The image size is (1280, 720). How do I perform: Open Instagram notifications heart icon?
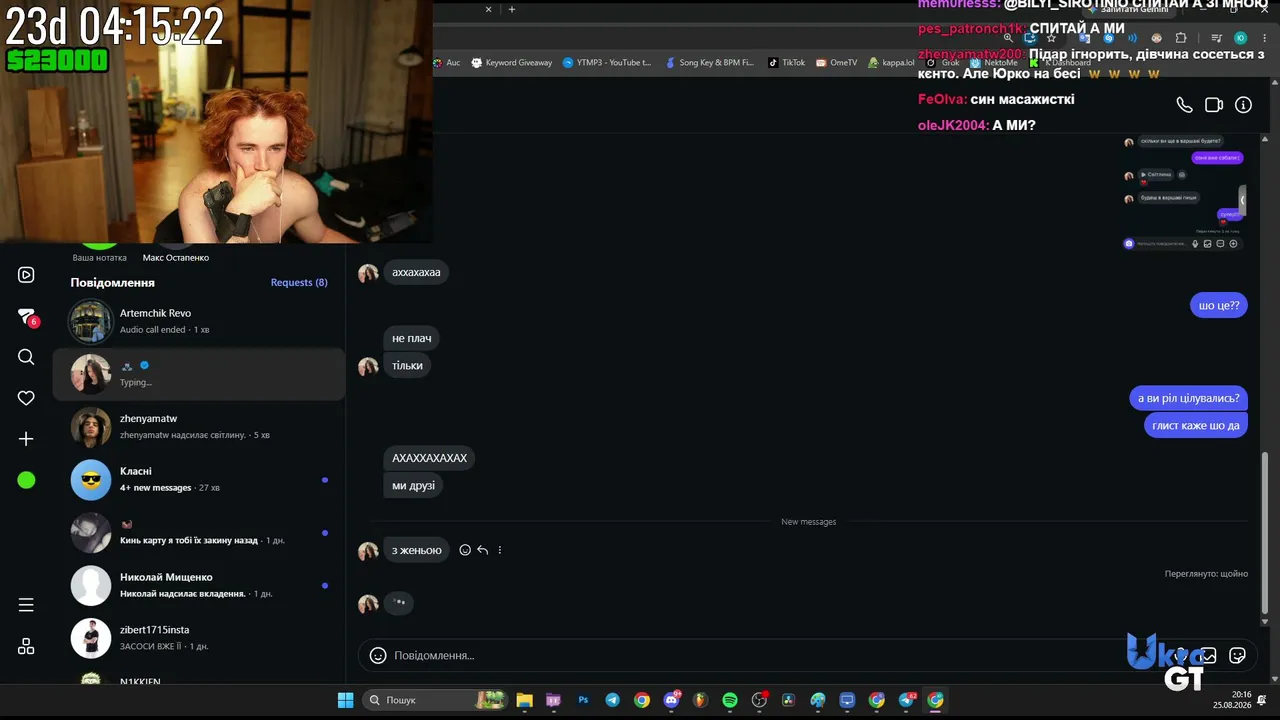(x=26, y=398)
